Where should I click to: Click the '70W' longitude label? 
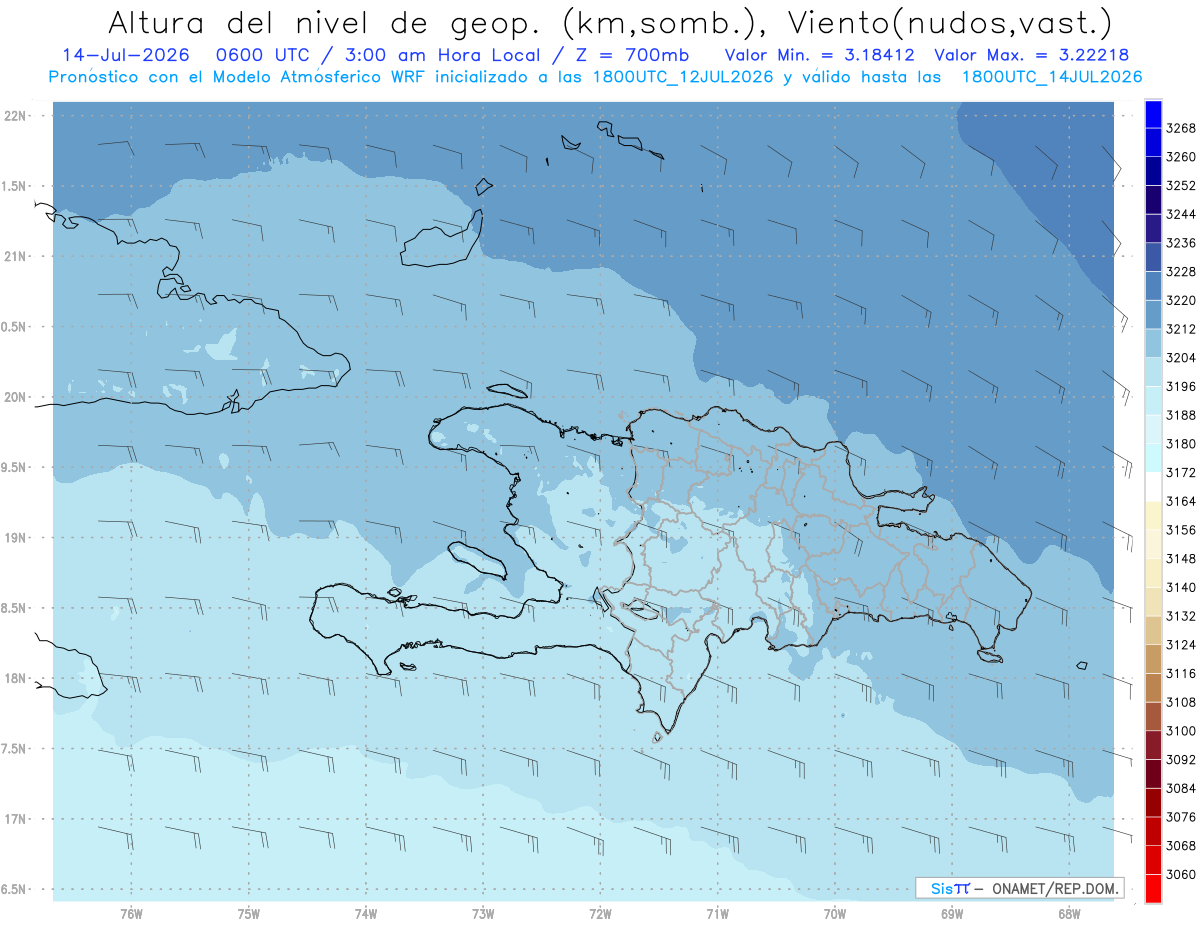[x=835, y=912]
